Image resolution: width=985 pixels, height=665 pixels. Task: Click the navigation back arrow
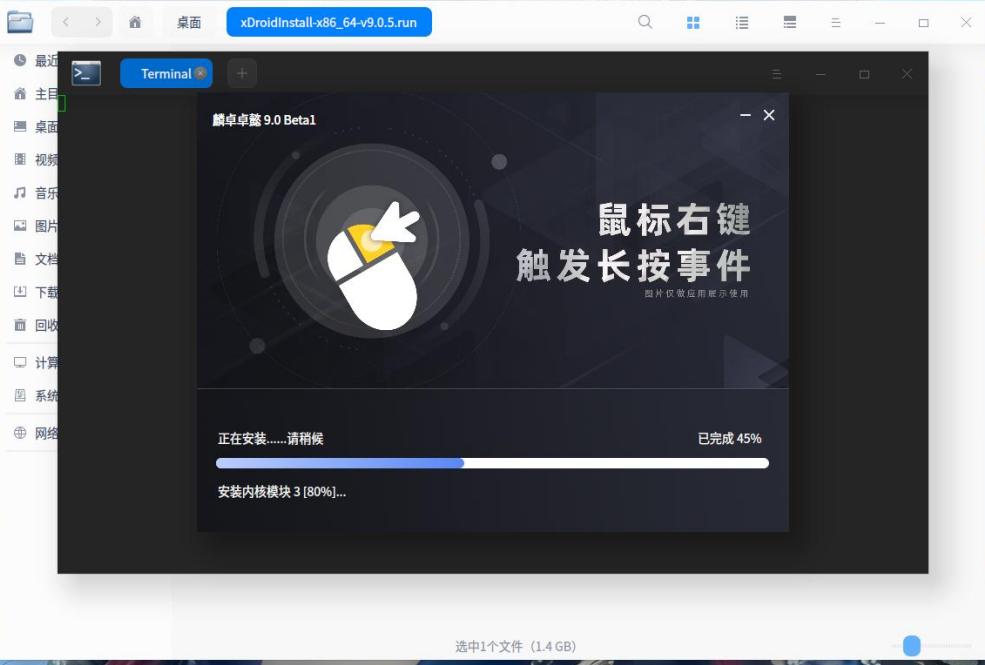coord(67,21)
